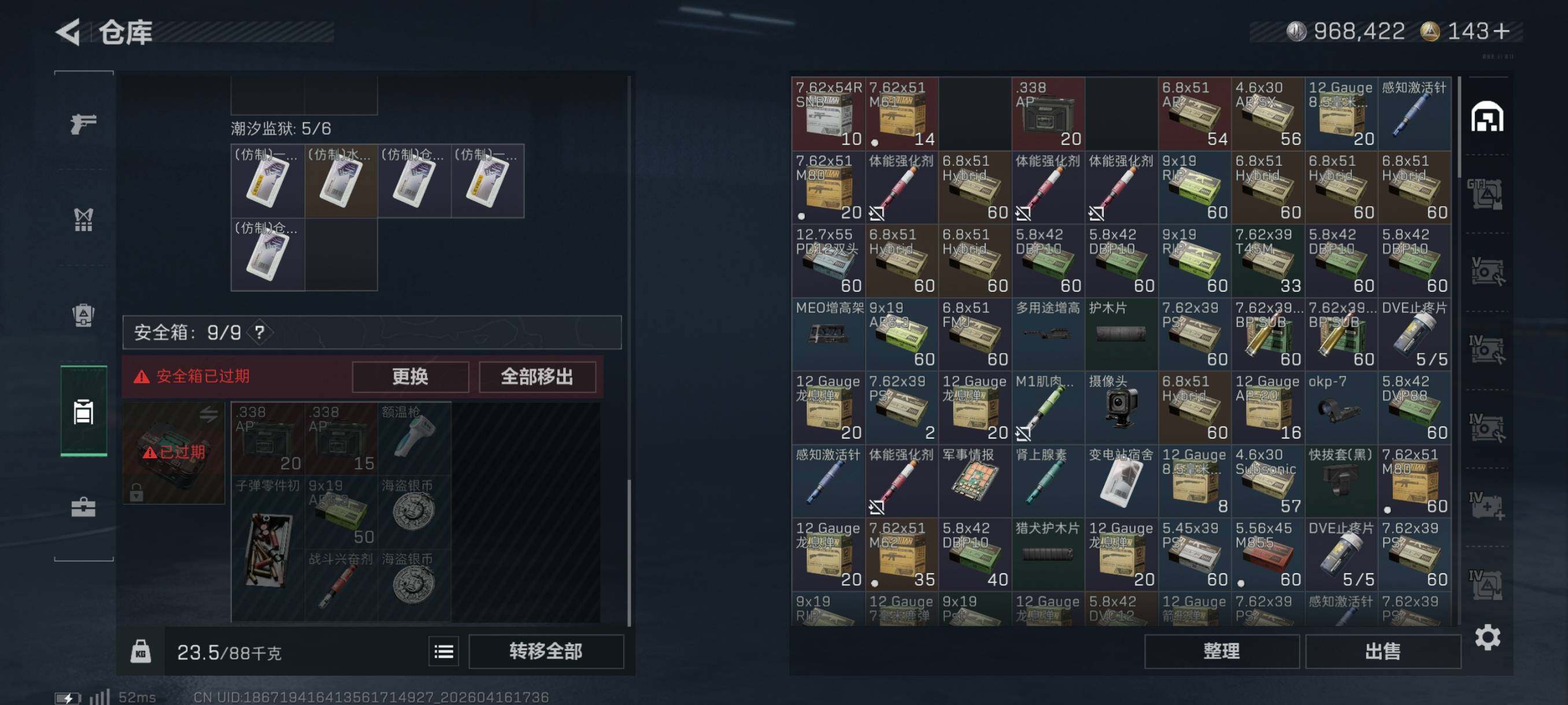Select the highlighted safe box tab in sidebar
Screen dimensions: 1568x705
pyautogui.click(x=83, y=411)
